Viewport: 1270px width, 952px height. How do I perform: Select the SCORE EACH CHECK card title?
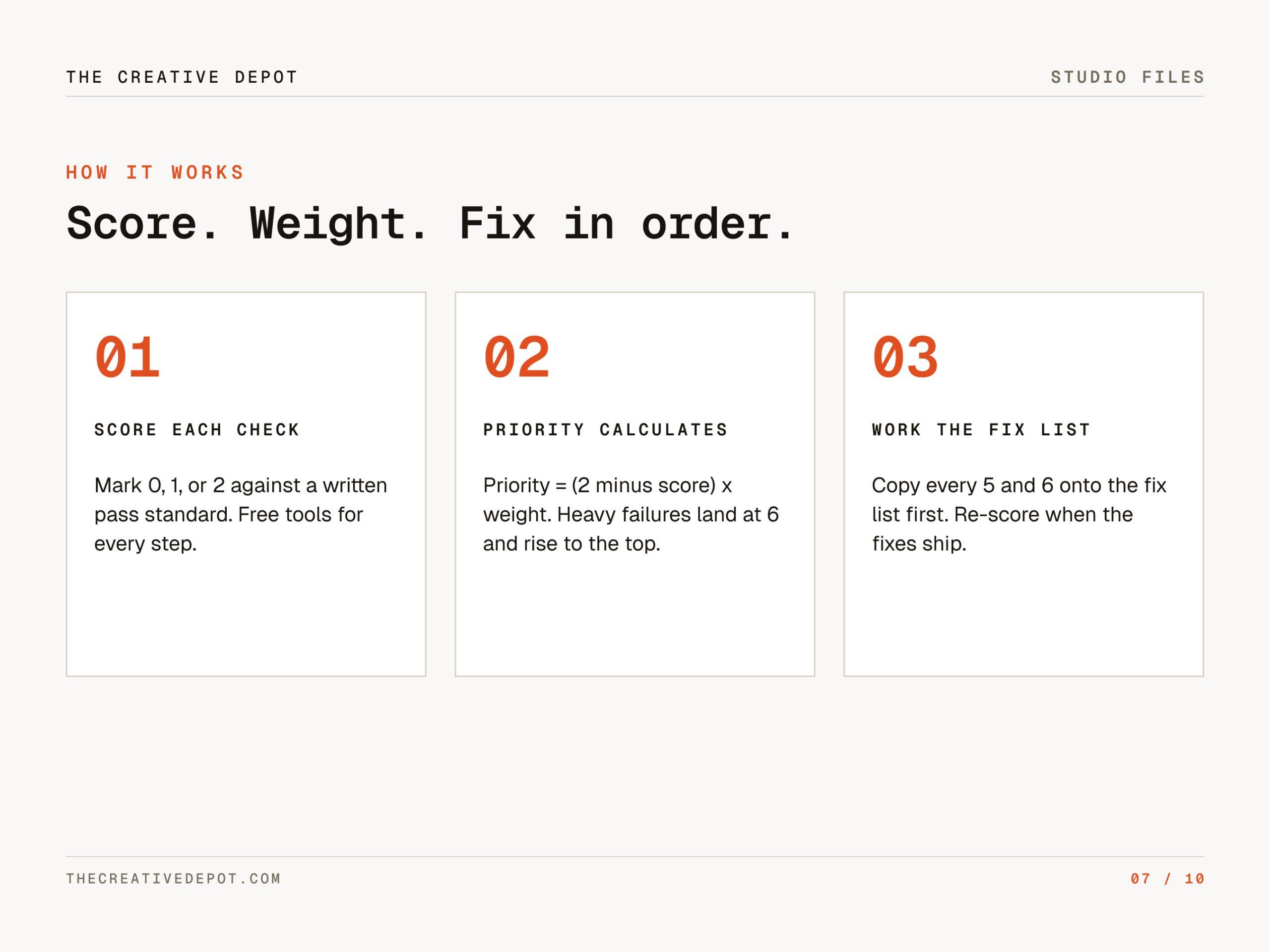click(197, 430)
